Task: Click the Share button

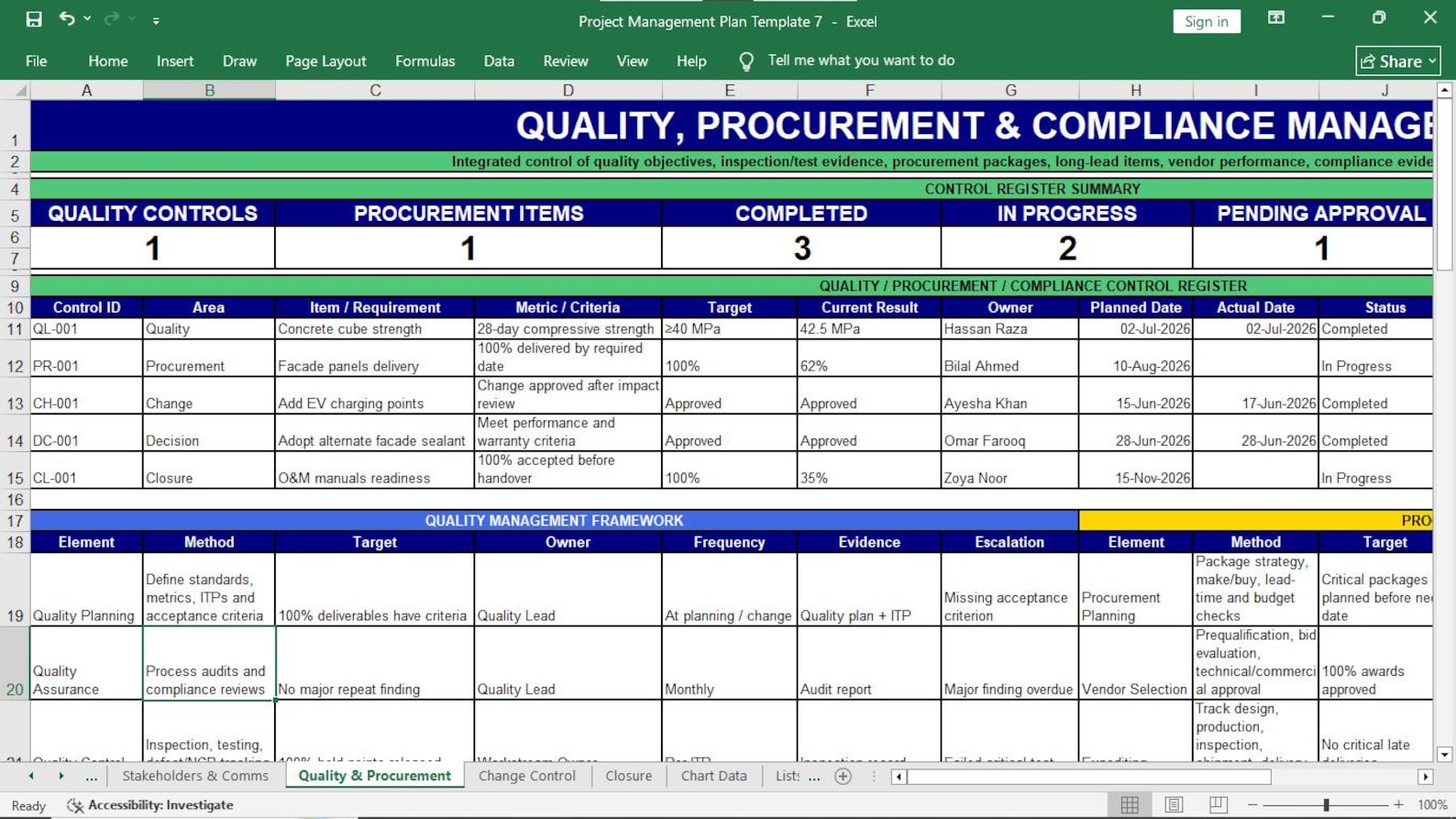Action: click(x=1398, y=61)
